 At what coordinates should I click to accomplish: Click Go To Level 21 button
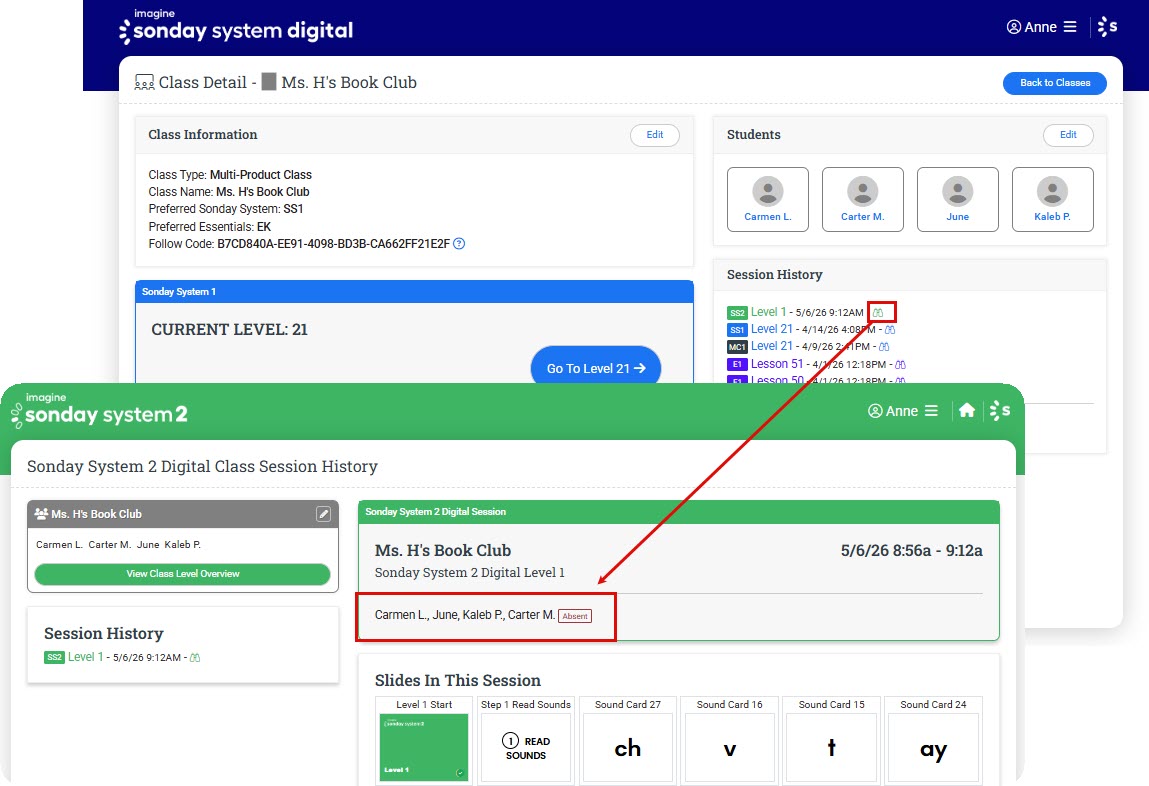point(596,368)
